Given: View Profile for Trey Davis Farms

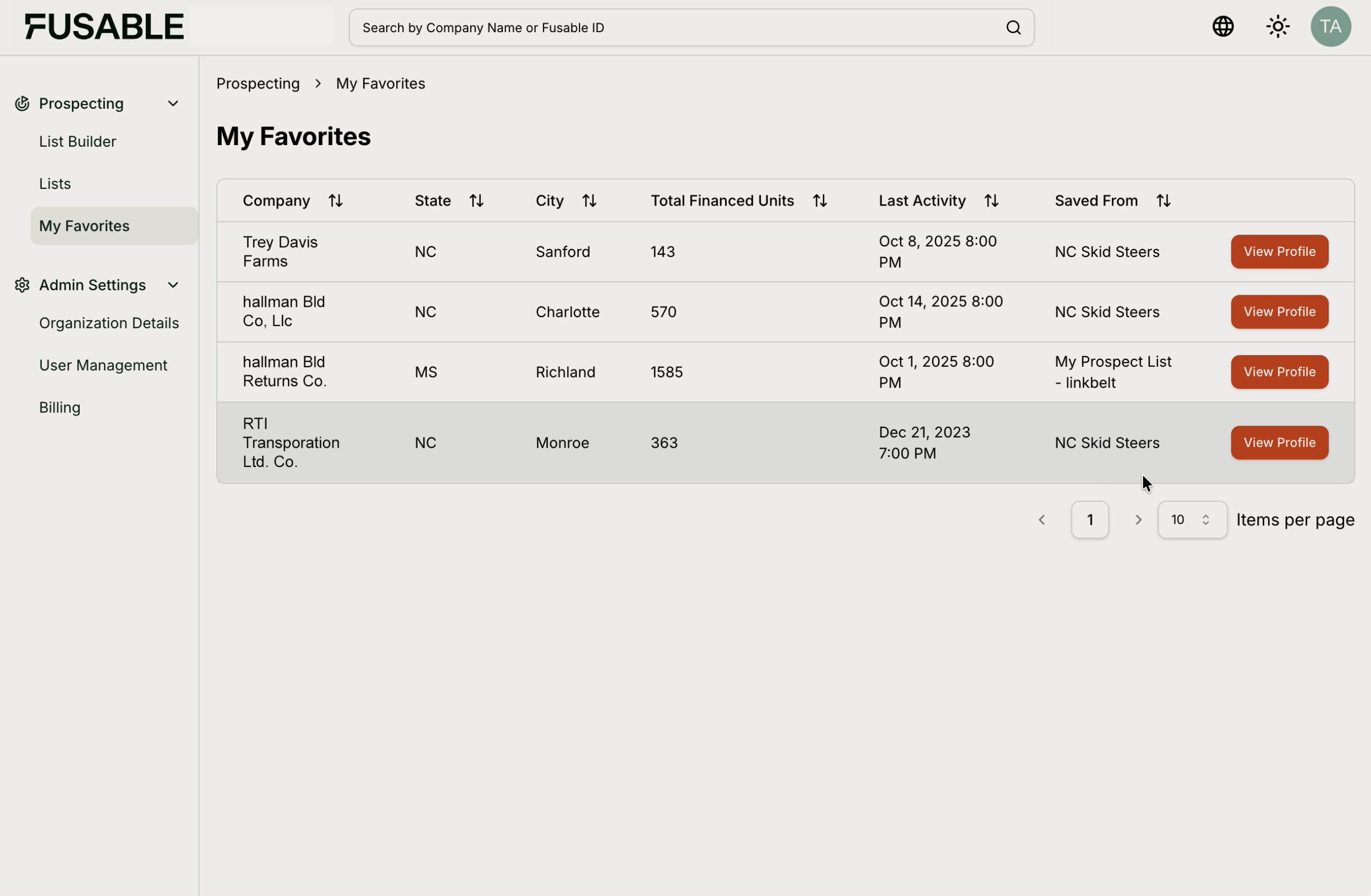Looking at the screenshot, I should [x=1279, y=252].
